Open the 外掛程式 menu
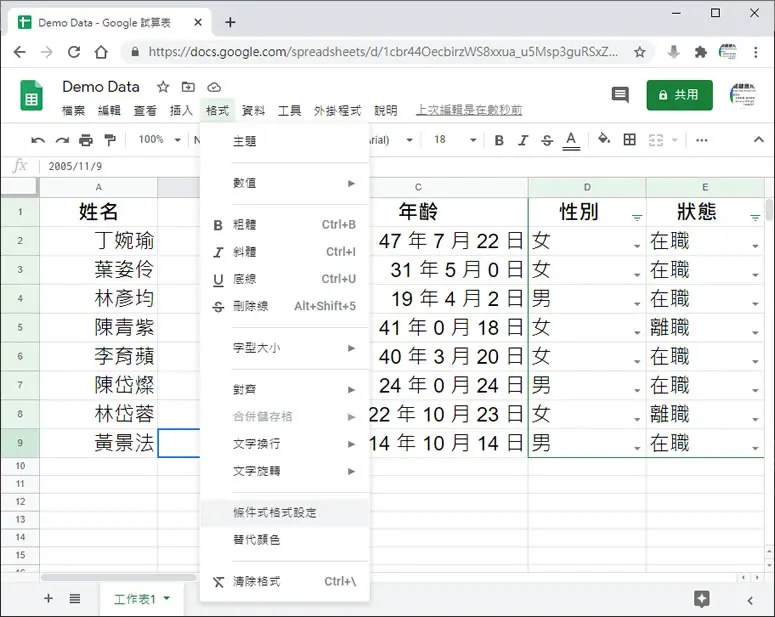The width and height of the screenshot is (775, 617). [338, 110]
